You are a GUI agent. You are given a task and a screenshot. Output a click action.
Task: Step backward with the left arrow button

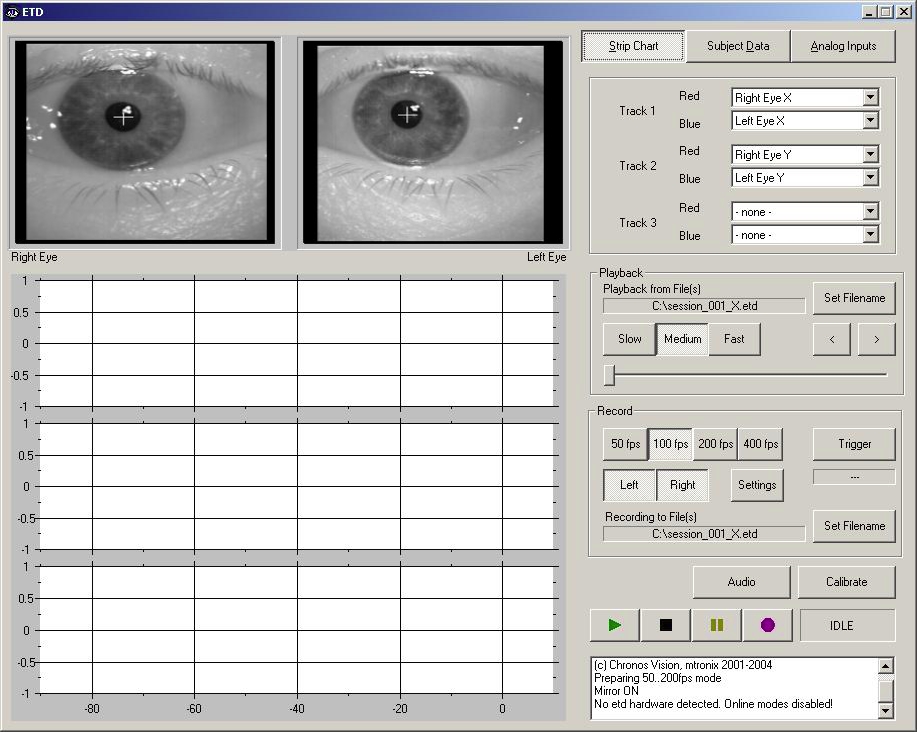point(831,340)
